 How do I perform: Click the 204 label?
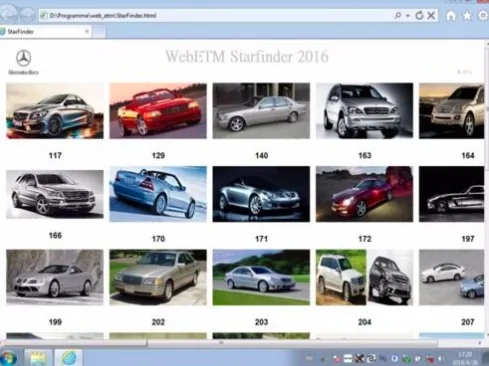pyautogui.click(x=365, y=322)
